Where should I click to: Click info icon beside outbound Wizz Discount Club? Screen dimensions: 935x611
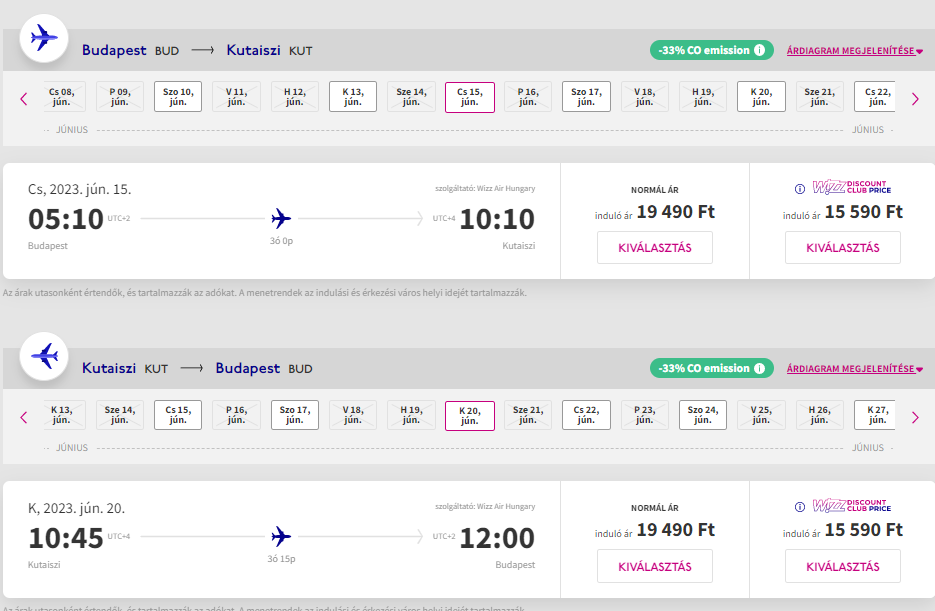pyautogui.click(x=800, y=188)
